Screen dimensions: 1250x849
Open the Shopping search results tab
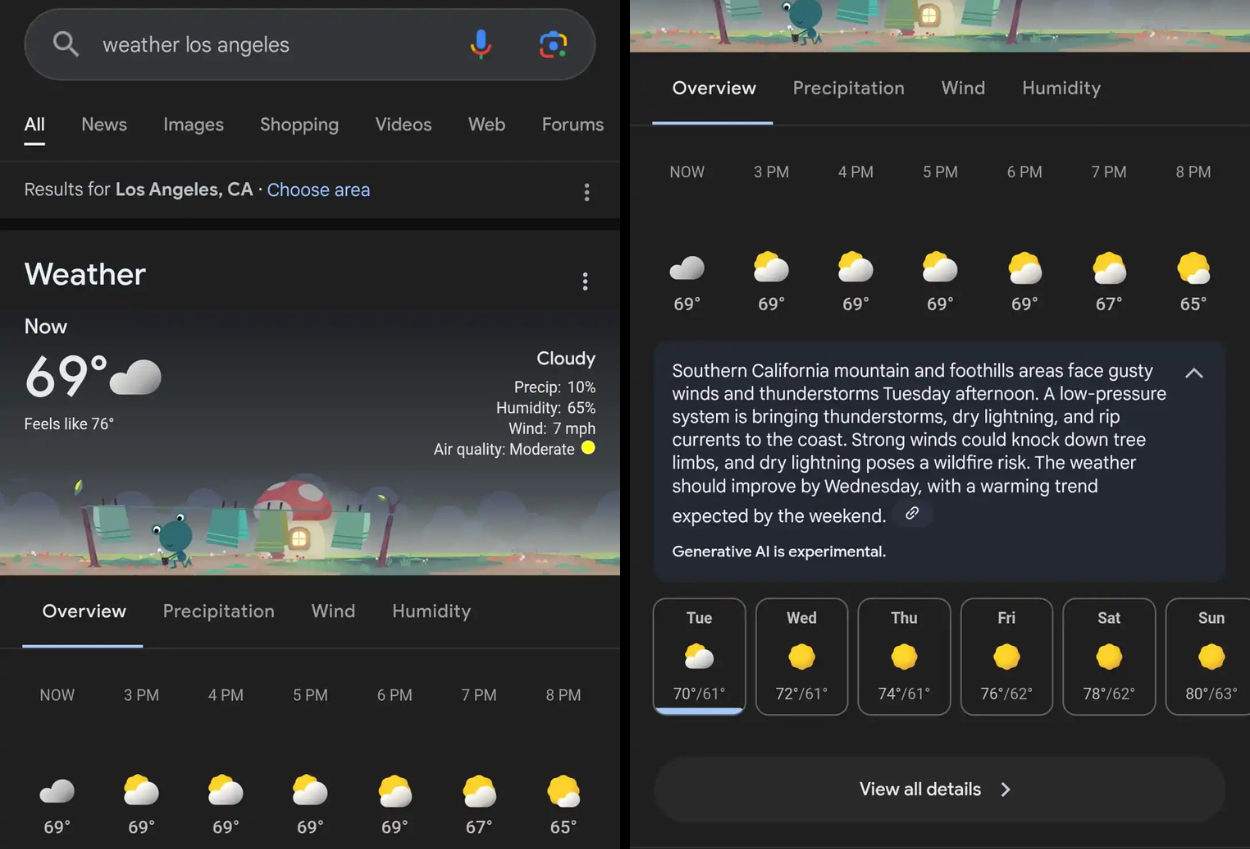(299, 125)
